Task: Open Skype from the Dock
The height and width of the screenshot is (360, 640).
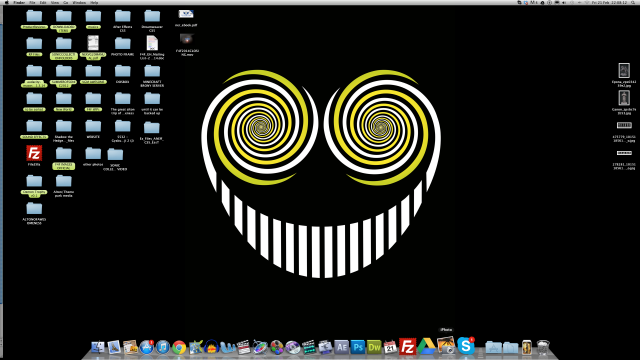Action: pyautogui.click(x=465, y=346)
